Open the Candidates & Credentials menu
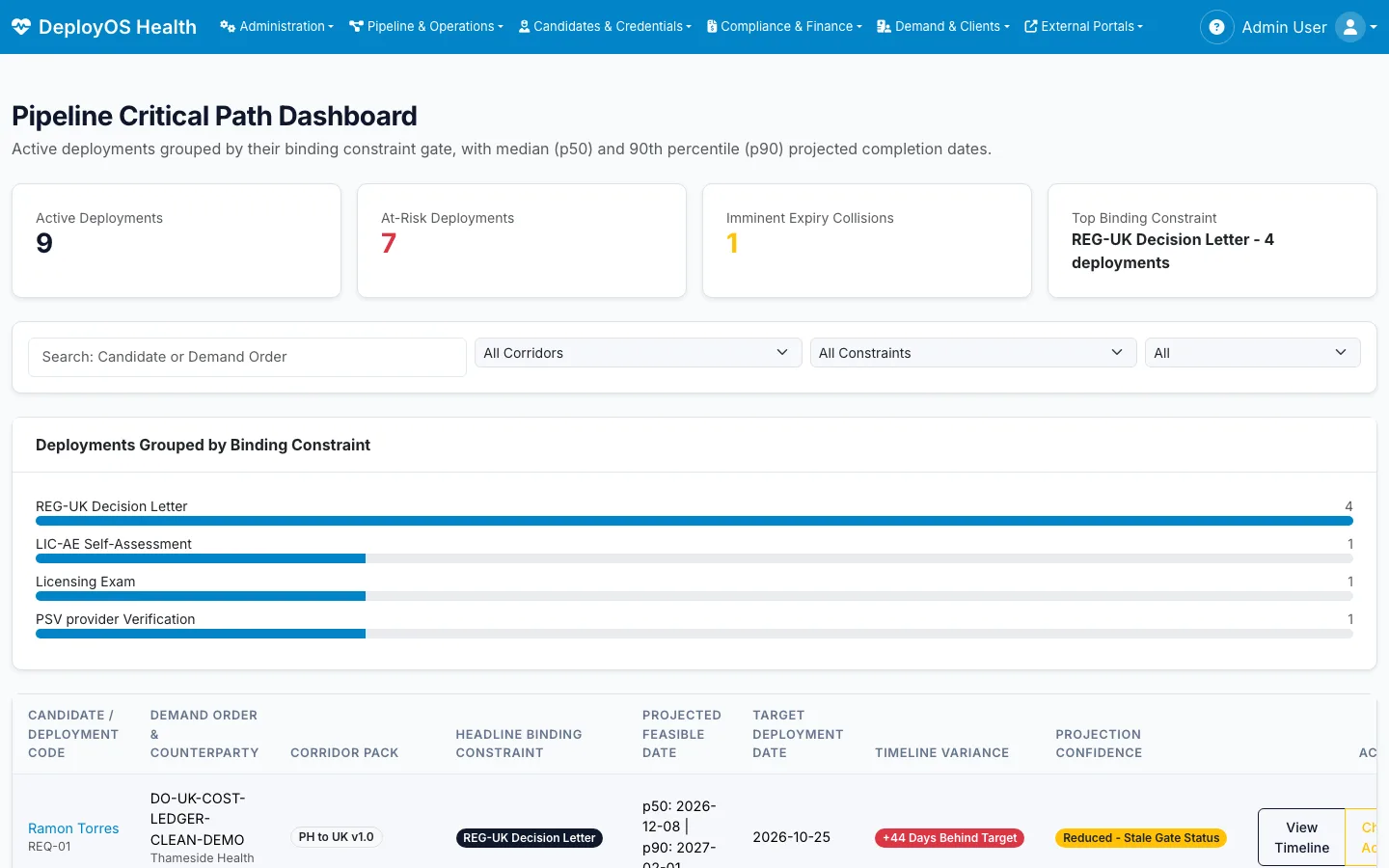 pos(605,27)
